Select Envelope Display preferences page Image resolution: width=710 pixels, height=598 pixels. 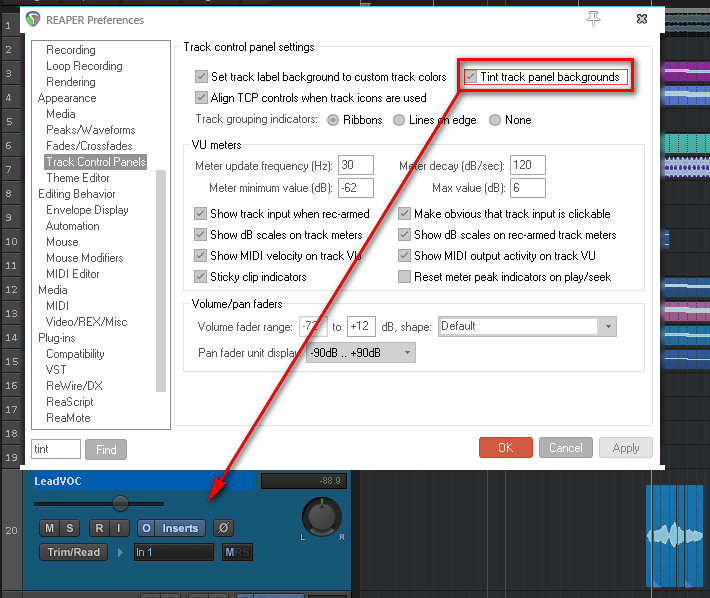point(87,210)
